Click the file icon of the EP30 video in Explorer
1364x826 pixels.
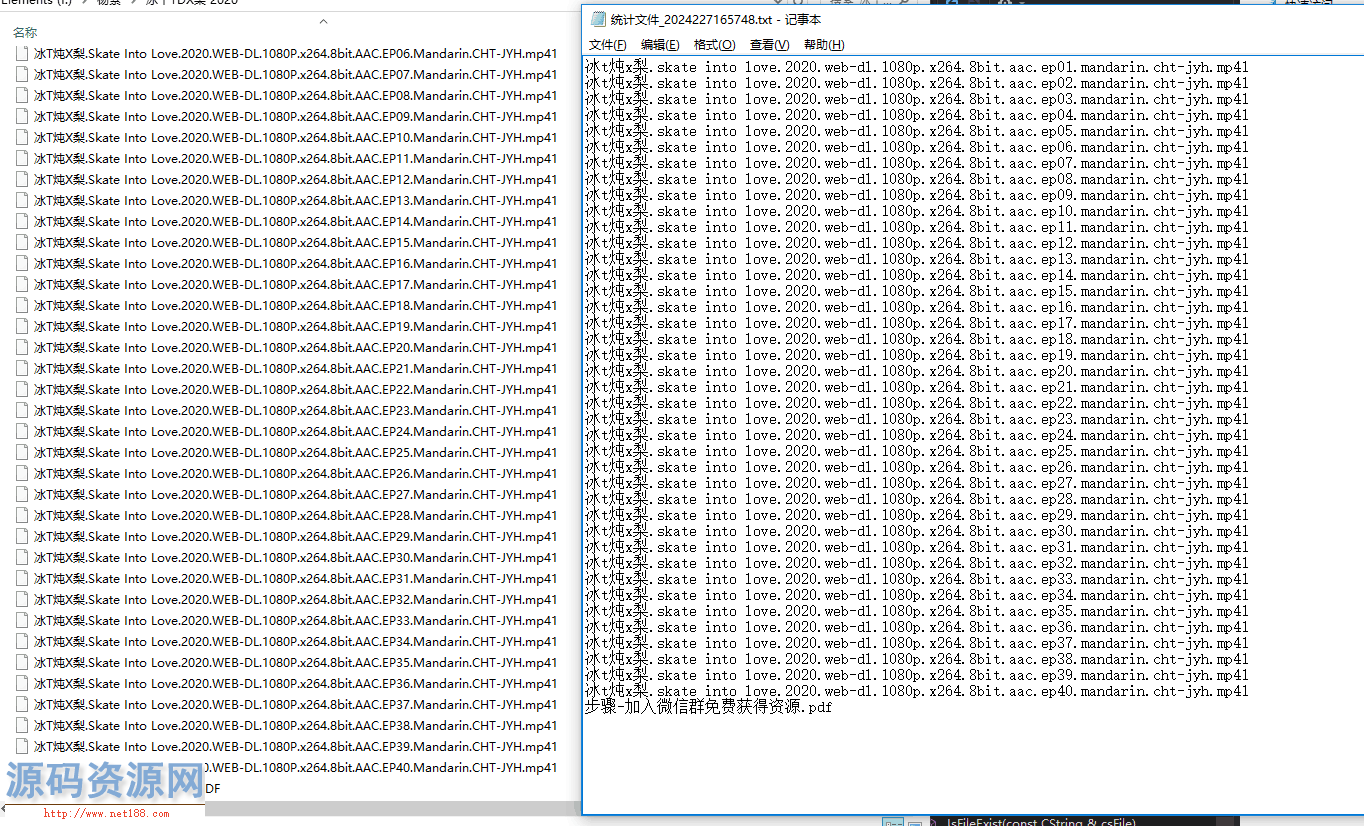click(x=22, y=557)
